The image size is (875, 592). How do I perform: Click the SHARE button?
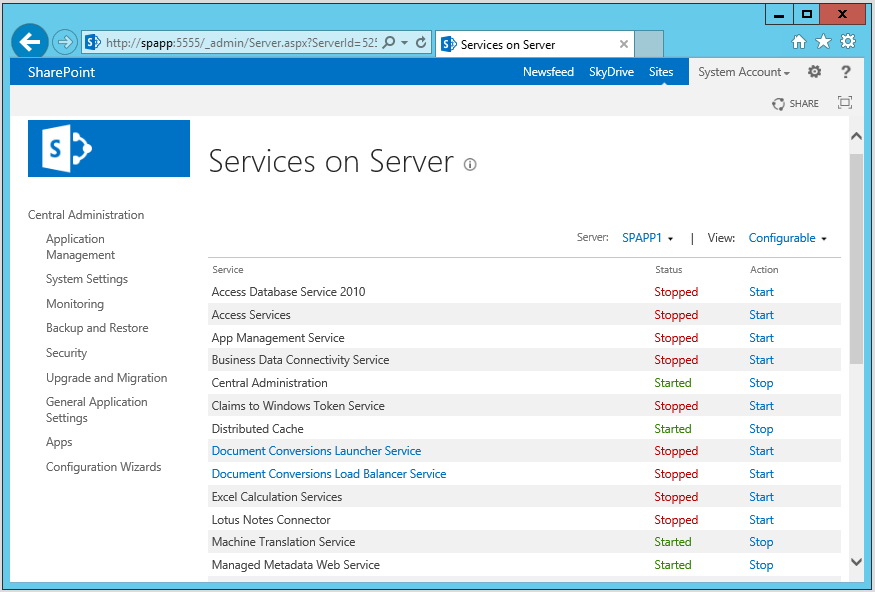pos(796,103)
